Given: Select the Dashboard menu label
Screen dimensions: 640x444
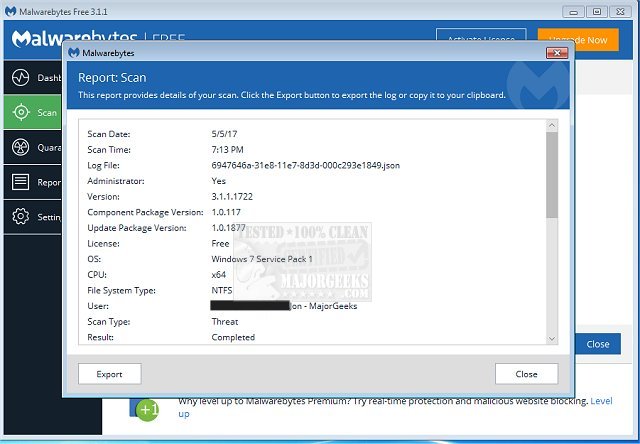Looking at the screenshot, I should coord(49,78).
